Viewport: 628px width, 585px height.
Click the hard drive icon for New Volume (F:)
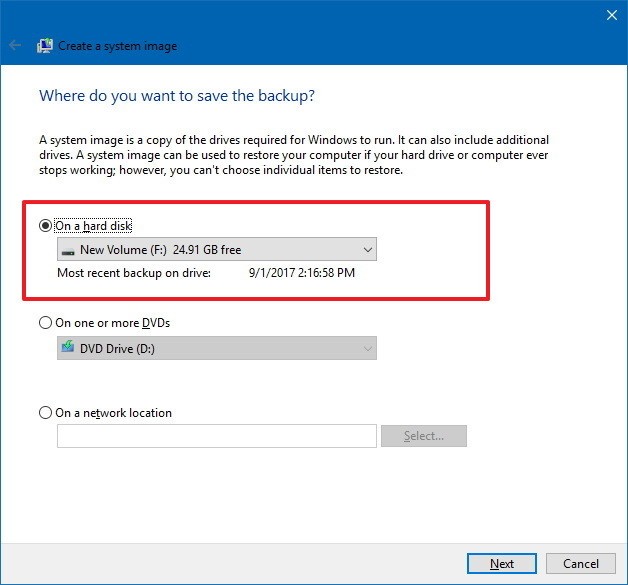pos(68,252)
